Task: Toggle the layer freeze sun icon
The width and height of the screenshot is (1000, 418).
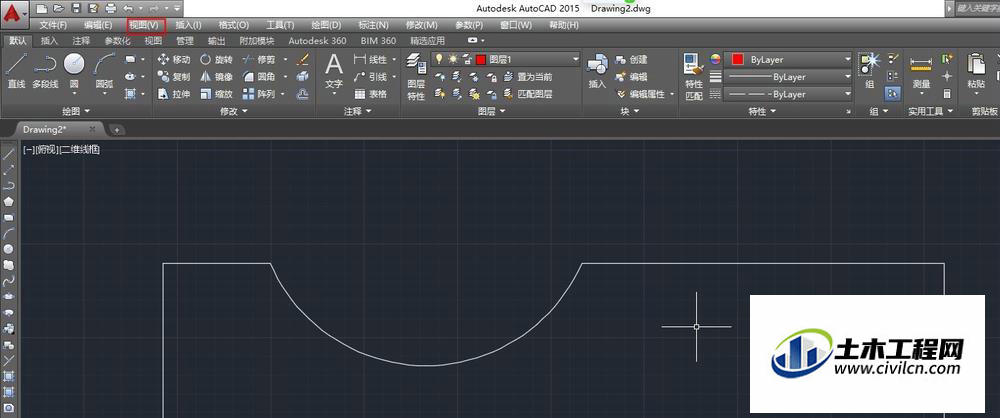Action: point(453,59)
